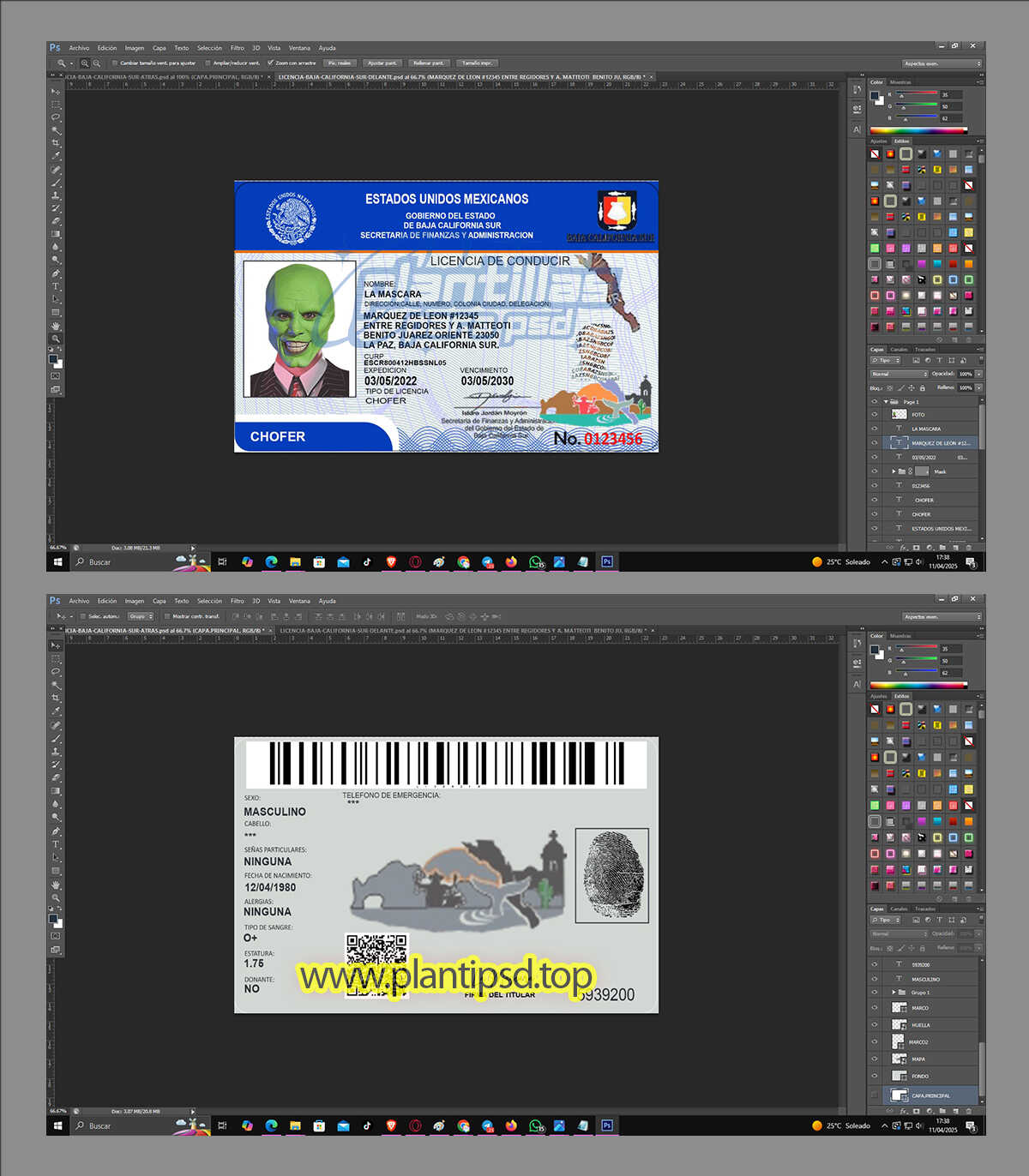
Task: Select Crop tool in upper Photoshop window
Action: (56, 143)
